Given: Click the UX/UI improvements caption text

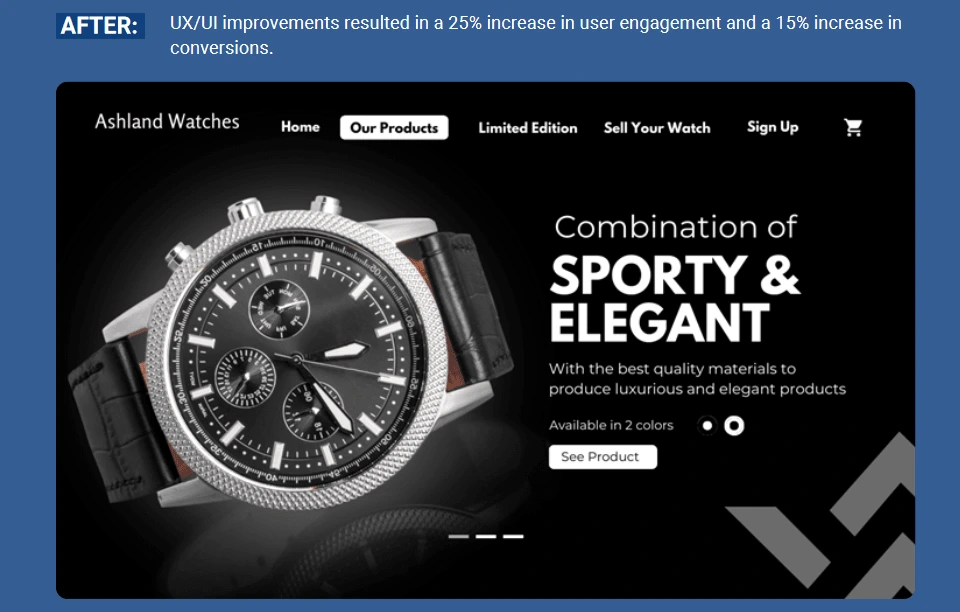Looking at the screenshot, I should tap(536, 35).
